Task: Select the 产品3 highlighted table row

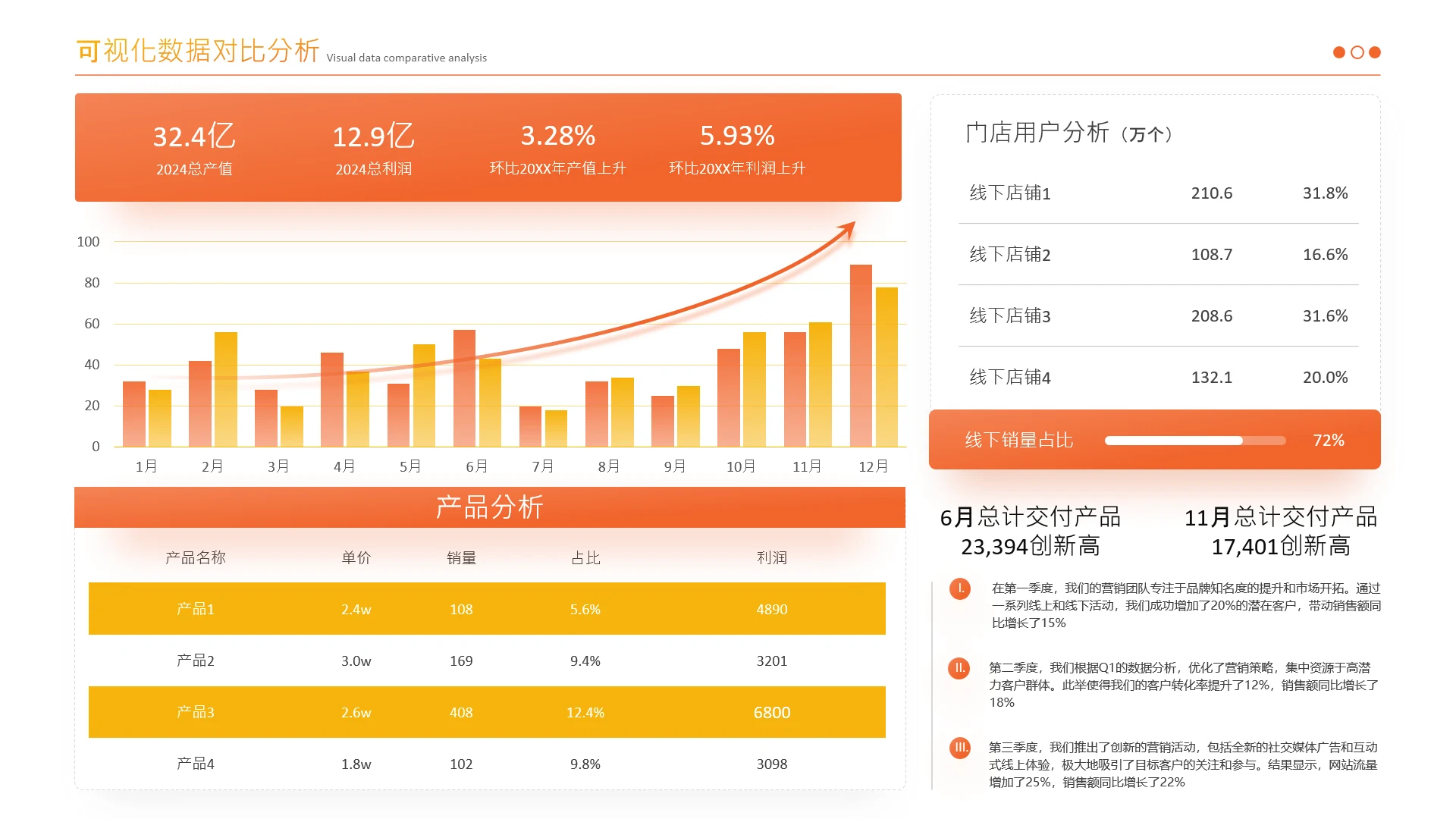Action: click(x=487, y=712)
